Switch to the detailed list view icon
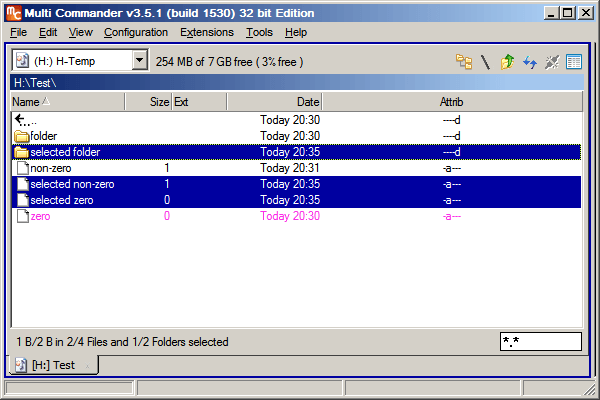The height and width of the screenshot is (400, 600). pos(573,62)
